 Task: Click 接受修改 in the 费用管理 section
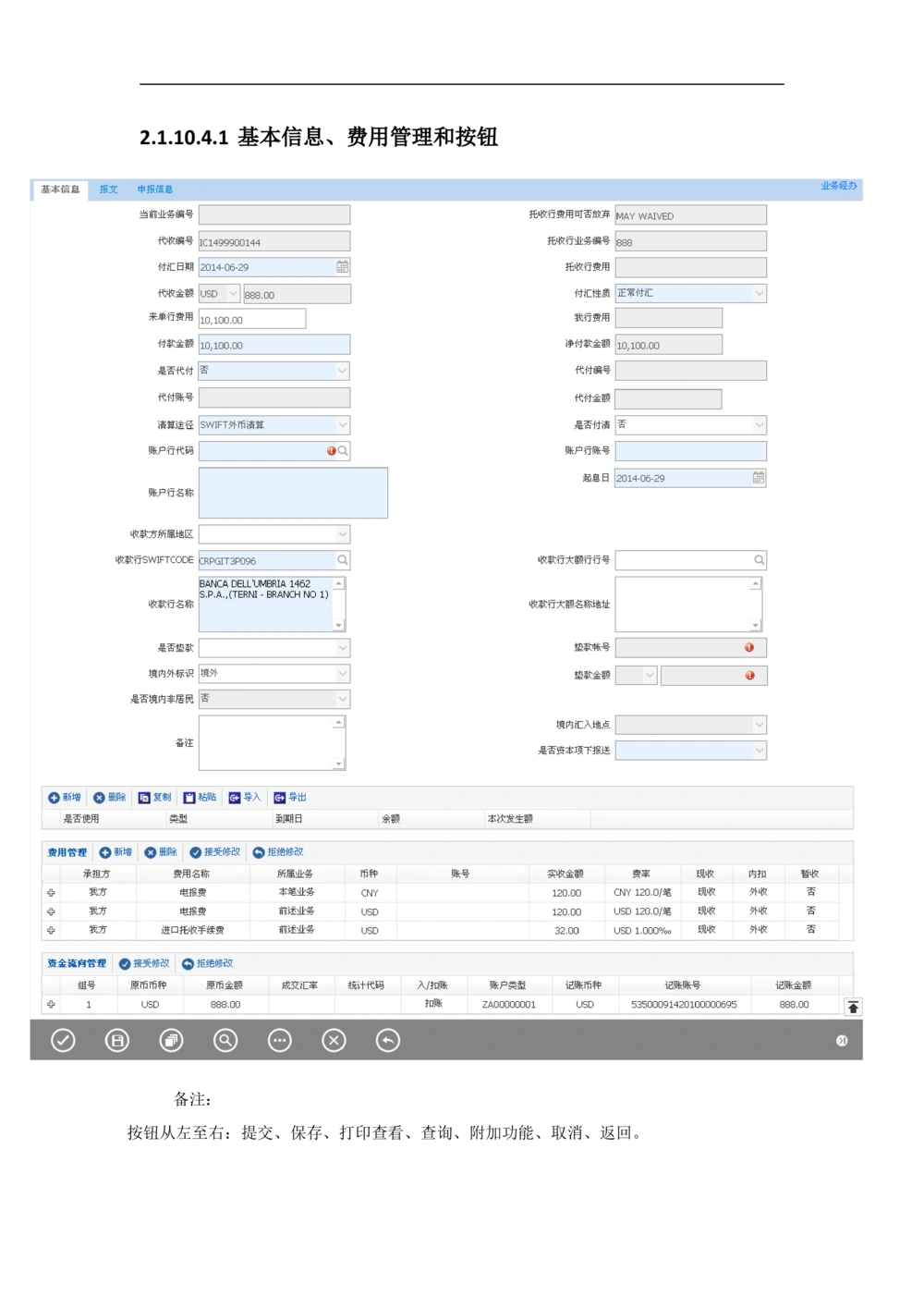tap(214, 852)
